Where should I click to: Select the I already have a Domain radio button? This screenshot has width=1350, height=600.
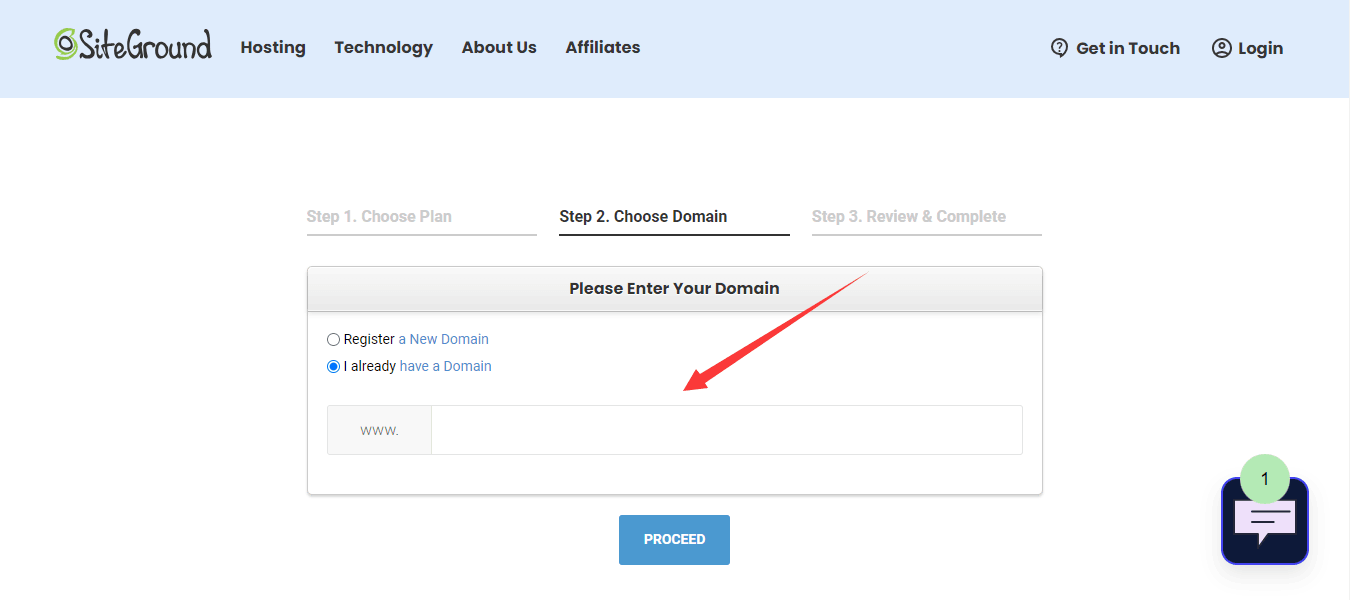(x=334, y=367)
